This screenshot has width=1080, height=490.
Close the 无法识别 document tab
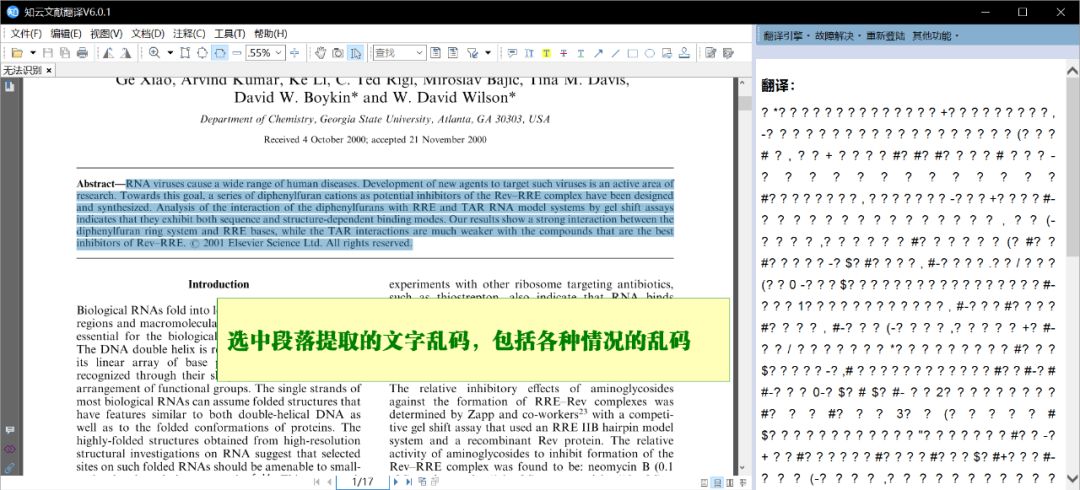coord(49,70)
